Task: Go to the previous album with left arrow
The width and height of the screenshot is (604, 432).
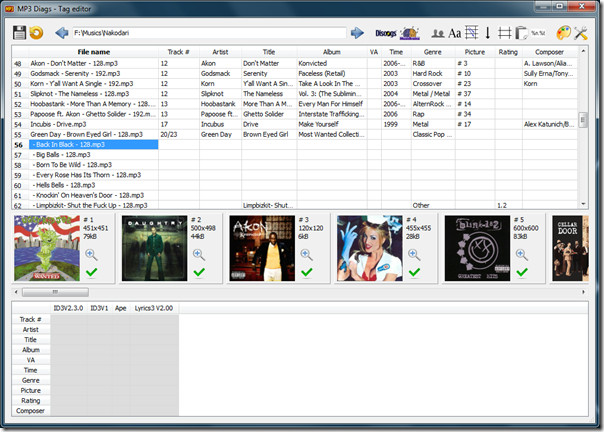Action: pos(62,33)
